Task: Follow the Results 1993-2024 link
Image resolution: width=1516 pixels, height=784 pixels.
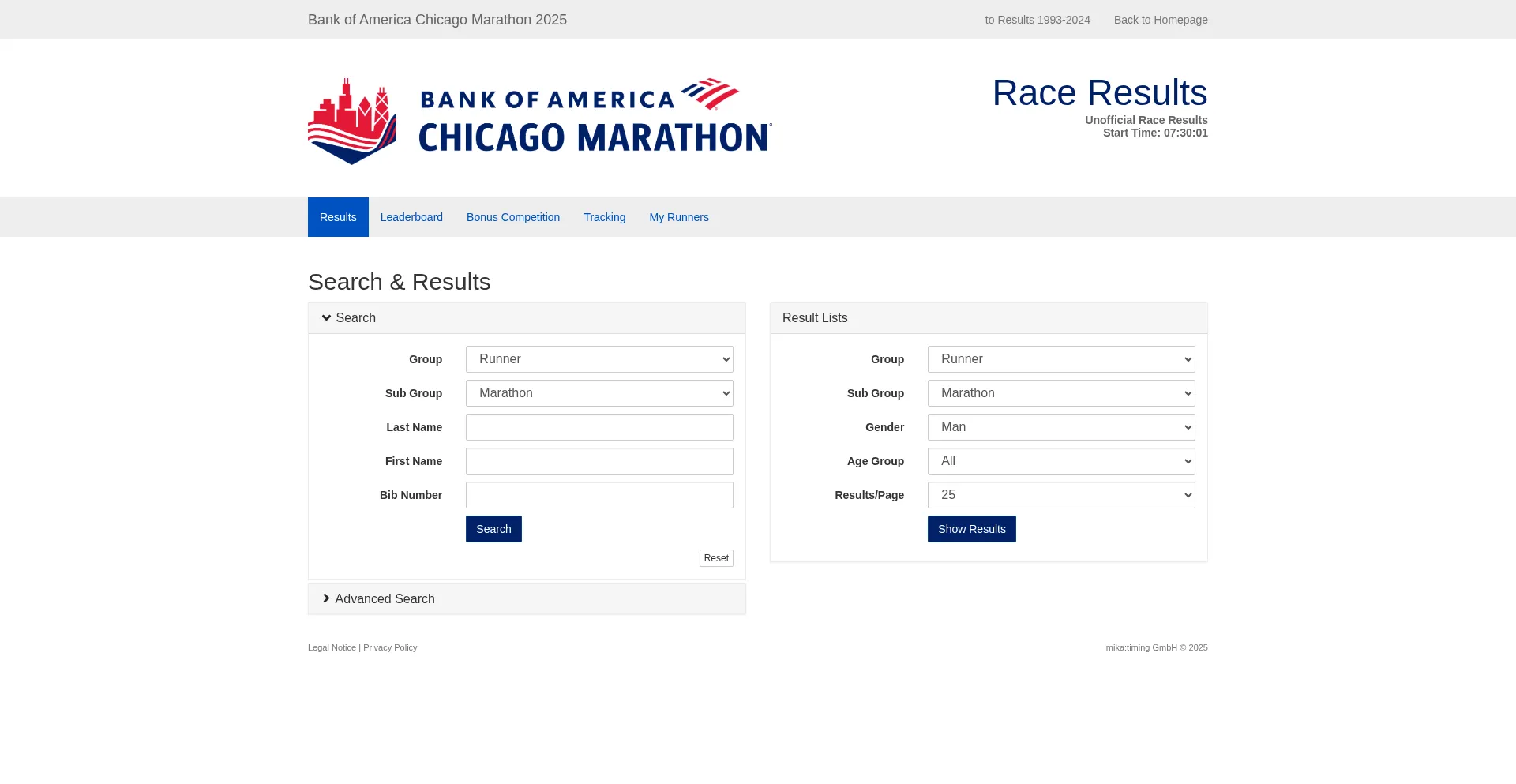Action: point(1037,20)
